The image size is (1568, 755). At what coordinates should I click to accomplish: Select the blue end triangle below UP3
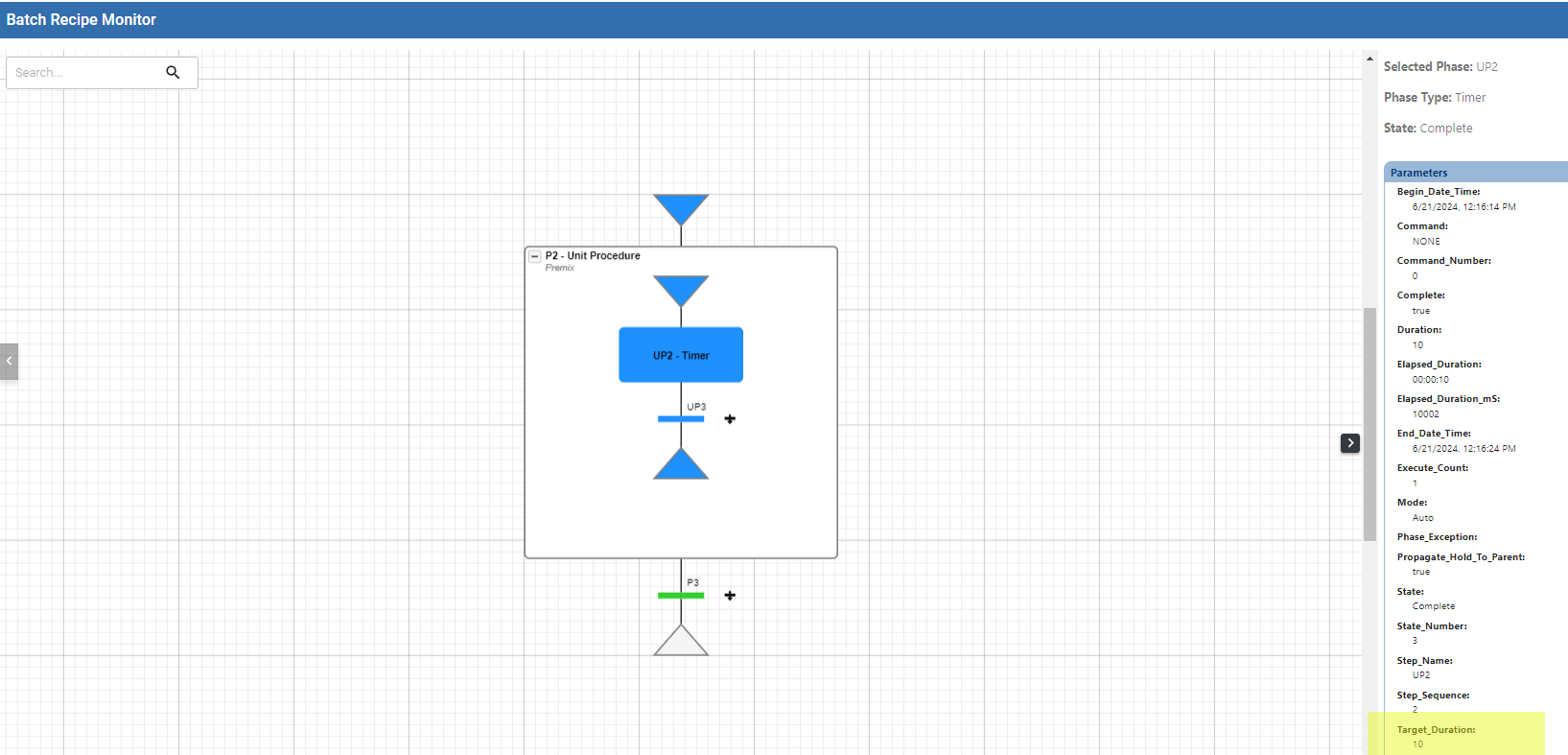[681, 467]
